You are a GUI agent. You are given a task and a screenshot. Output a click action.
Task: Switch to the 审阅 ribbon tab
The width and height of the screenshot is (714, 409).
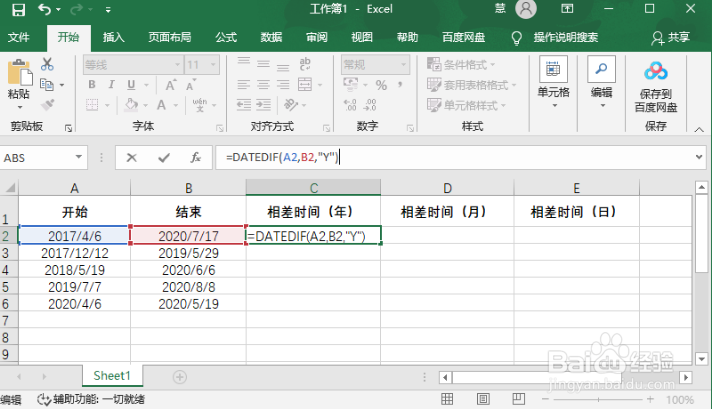pos(316,37)
